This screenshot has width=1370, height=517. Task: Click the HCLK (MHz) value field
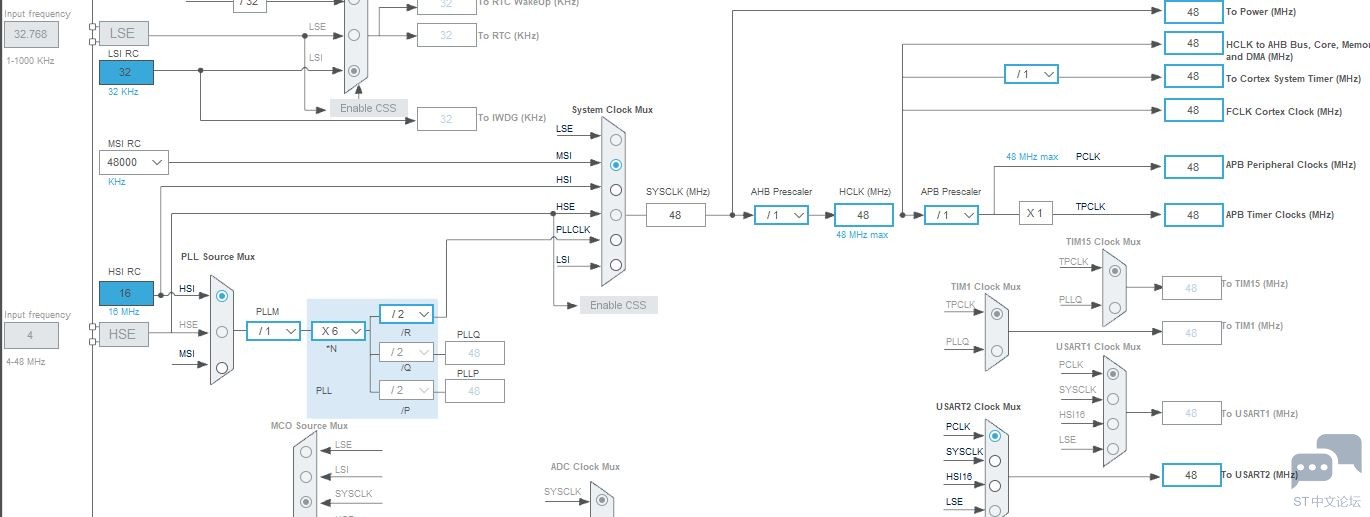click(x=863, y=215)
